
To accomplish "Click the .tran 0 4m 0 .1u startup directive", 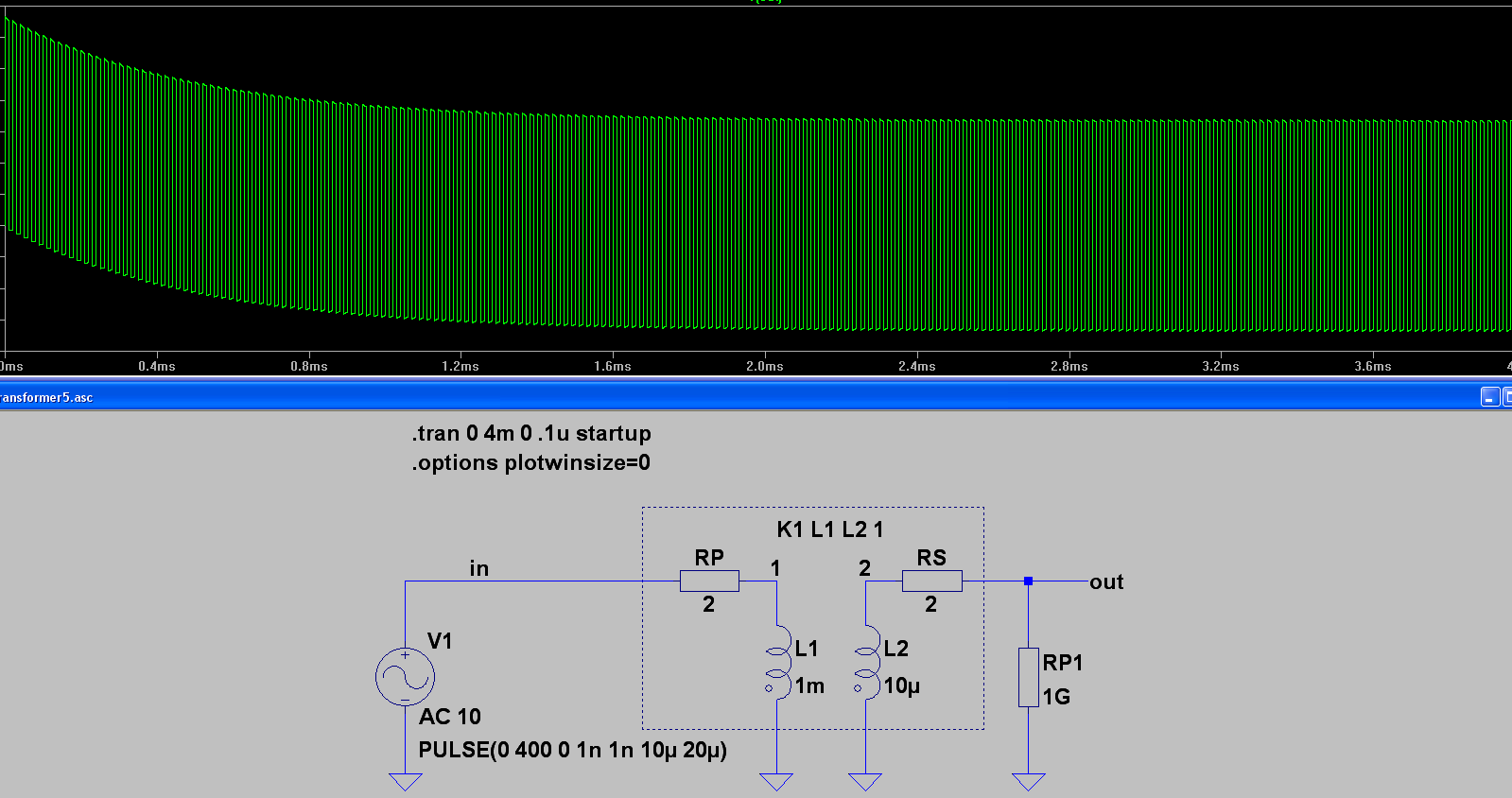I will (531, 433).
